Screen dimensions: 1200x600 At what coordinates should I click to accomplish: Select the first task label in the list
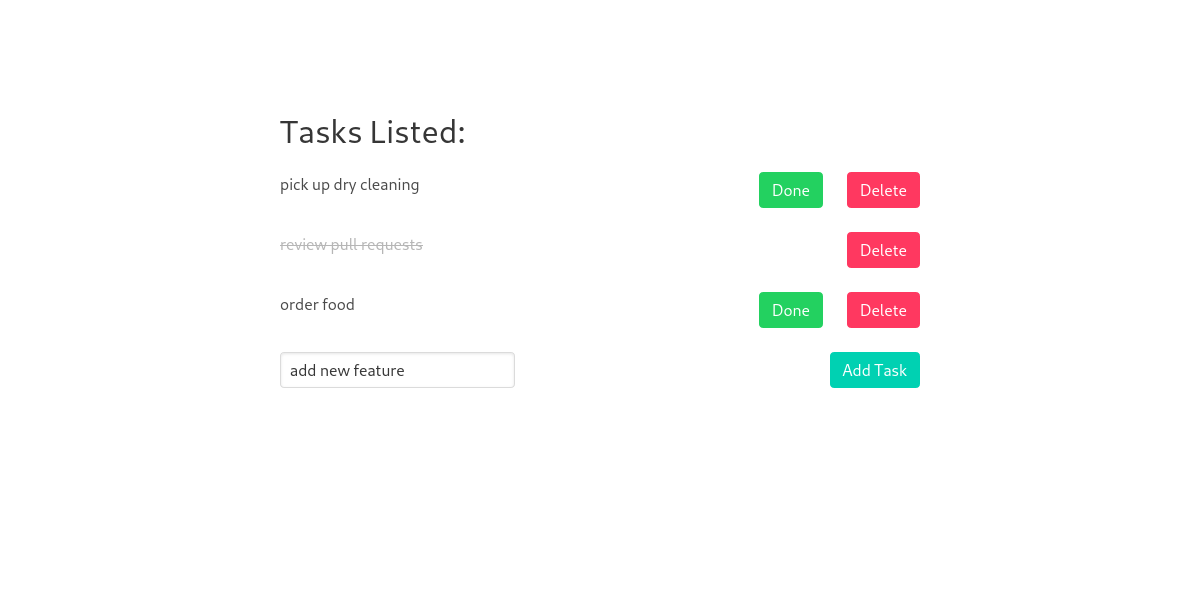point(349,185)
